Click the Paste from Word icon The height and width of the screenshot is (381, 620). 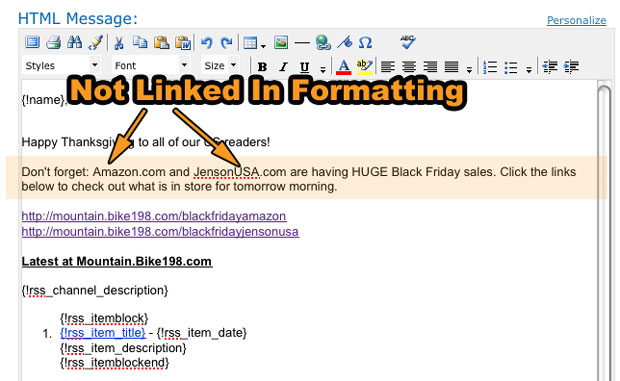click(x=183, y=43)
